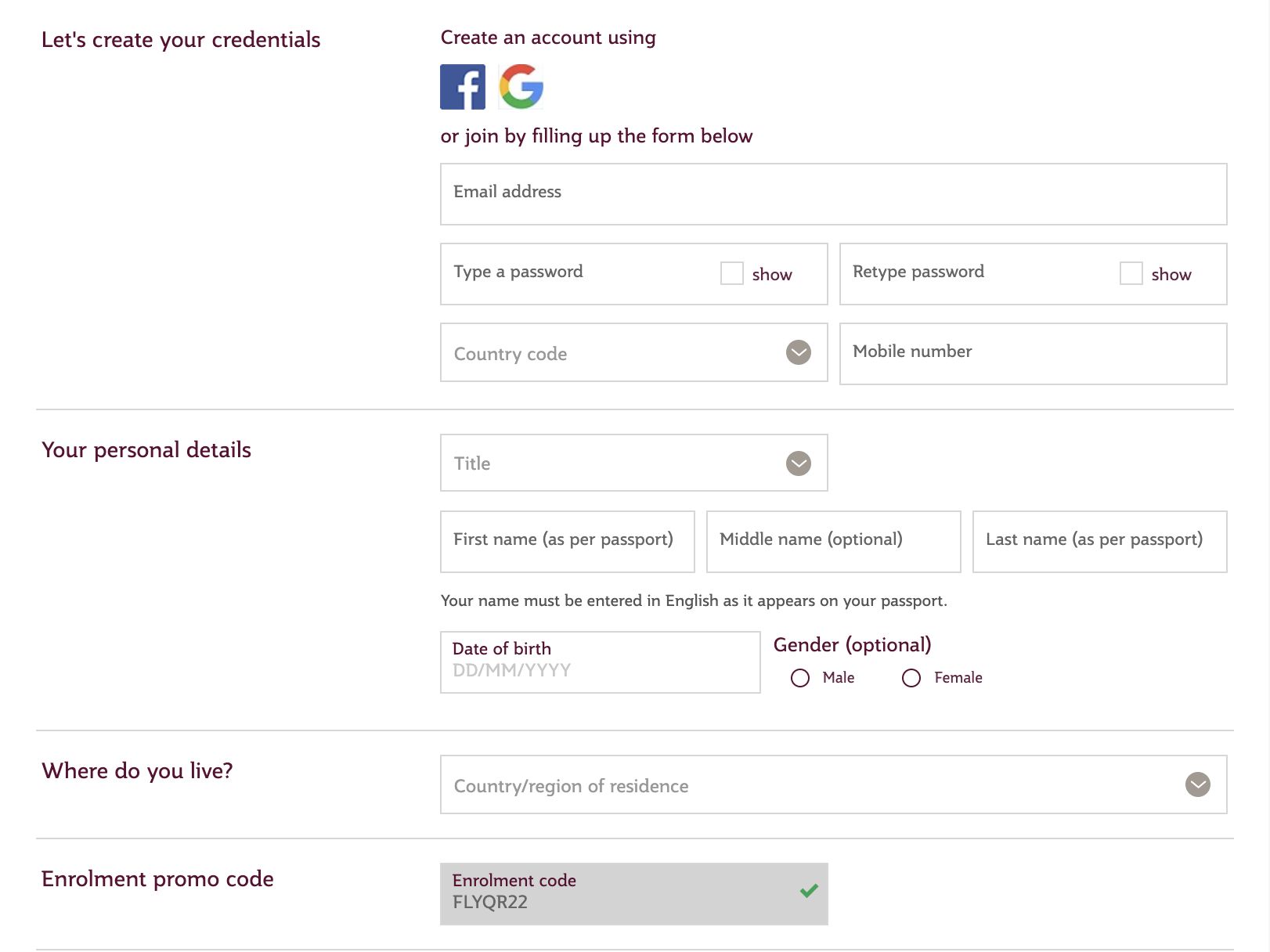Click the Last name (as per passport) field
The width and height of the screenshot is (1270, 952).
pos(1100,542)
